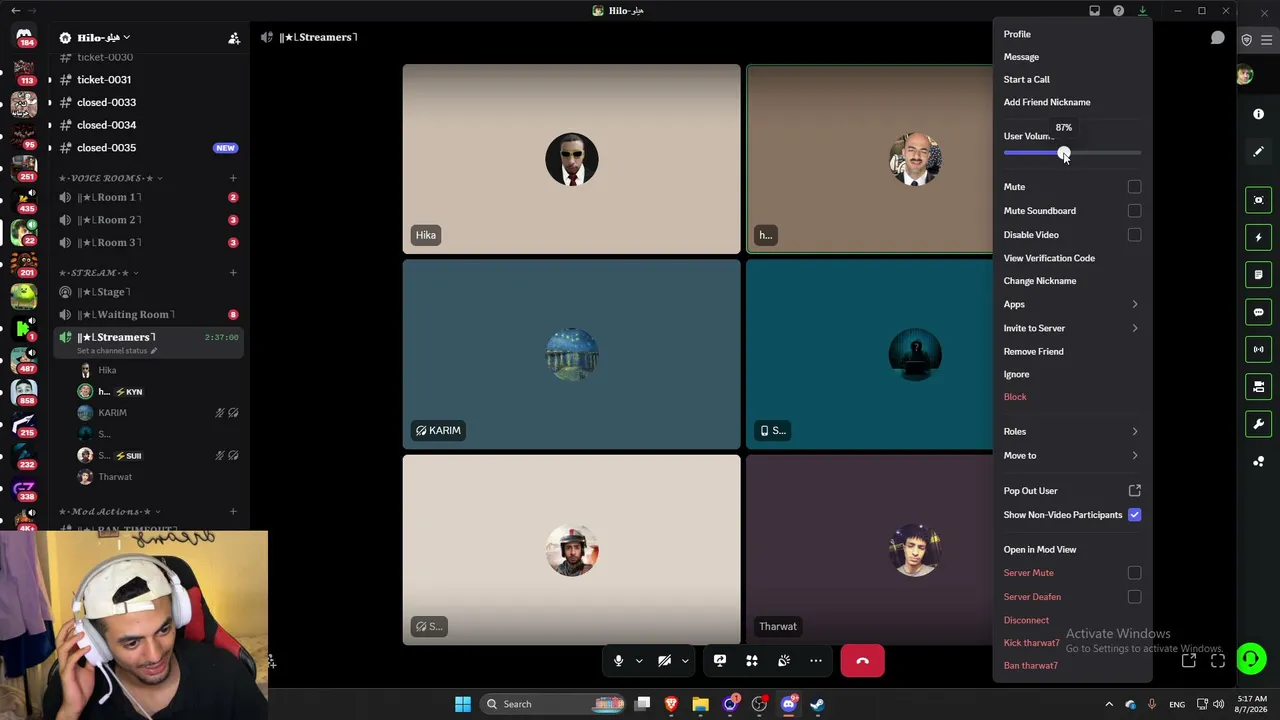The image size is (1280, 720).
Task: Collapse the Mod Actions category
Action: click(x=109, y=511)
